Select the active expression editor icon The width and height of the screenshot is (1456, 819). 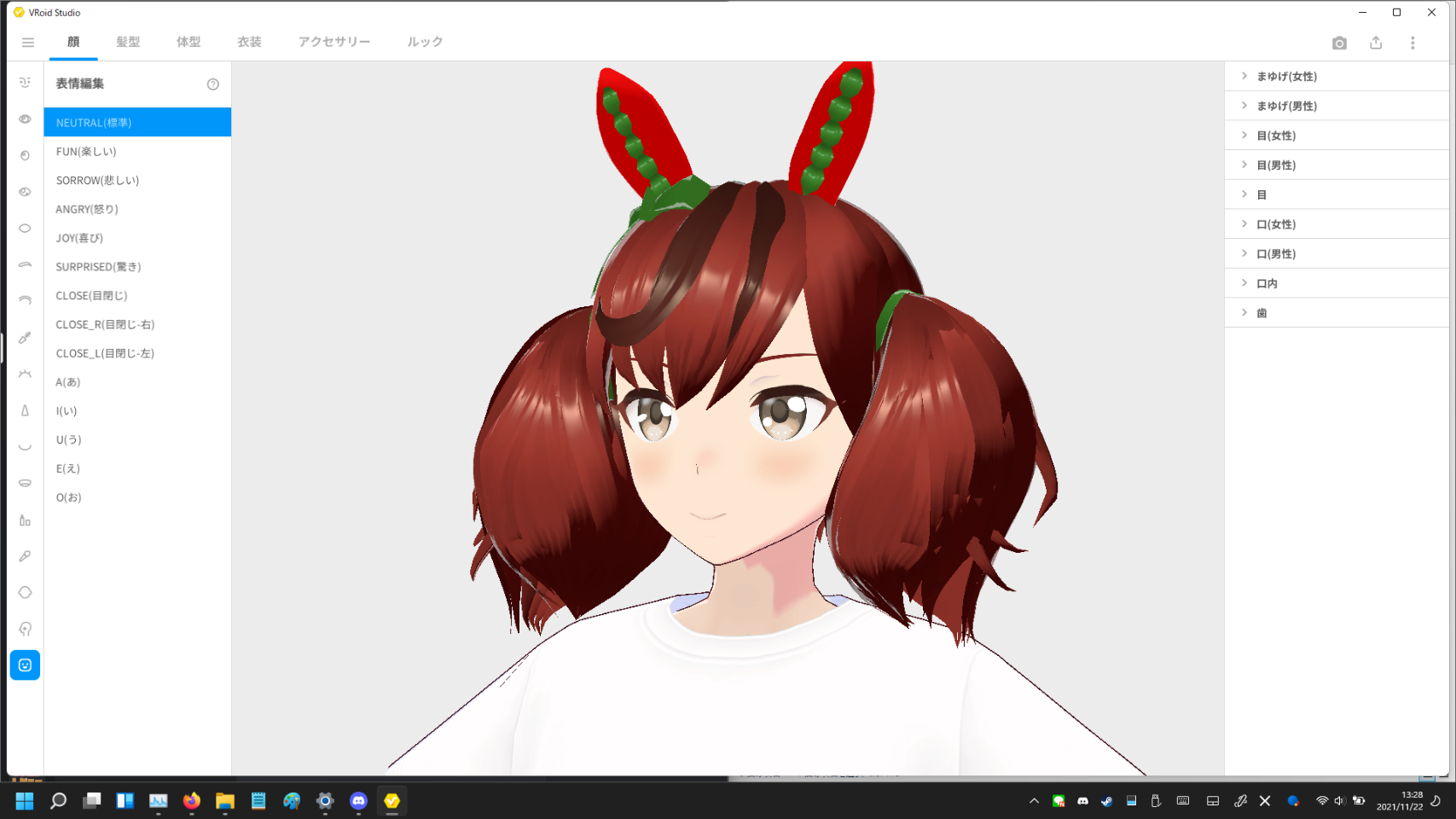[x=25, y=665]
